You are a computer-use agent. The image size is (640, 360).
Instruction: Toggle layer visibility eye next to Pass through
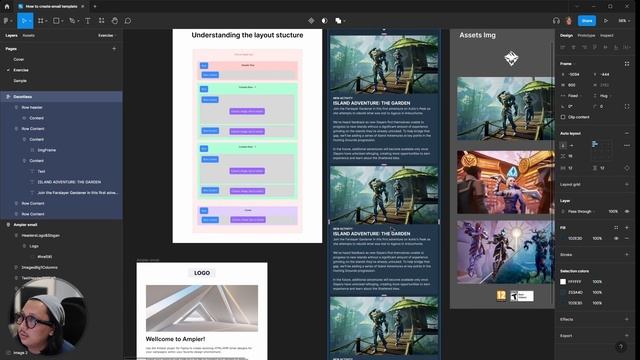coord(627,211)
